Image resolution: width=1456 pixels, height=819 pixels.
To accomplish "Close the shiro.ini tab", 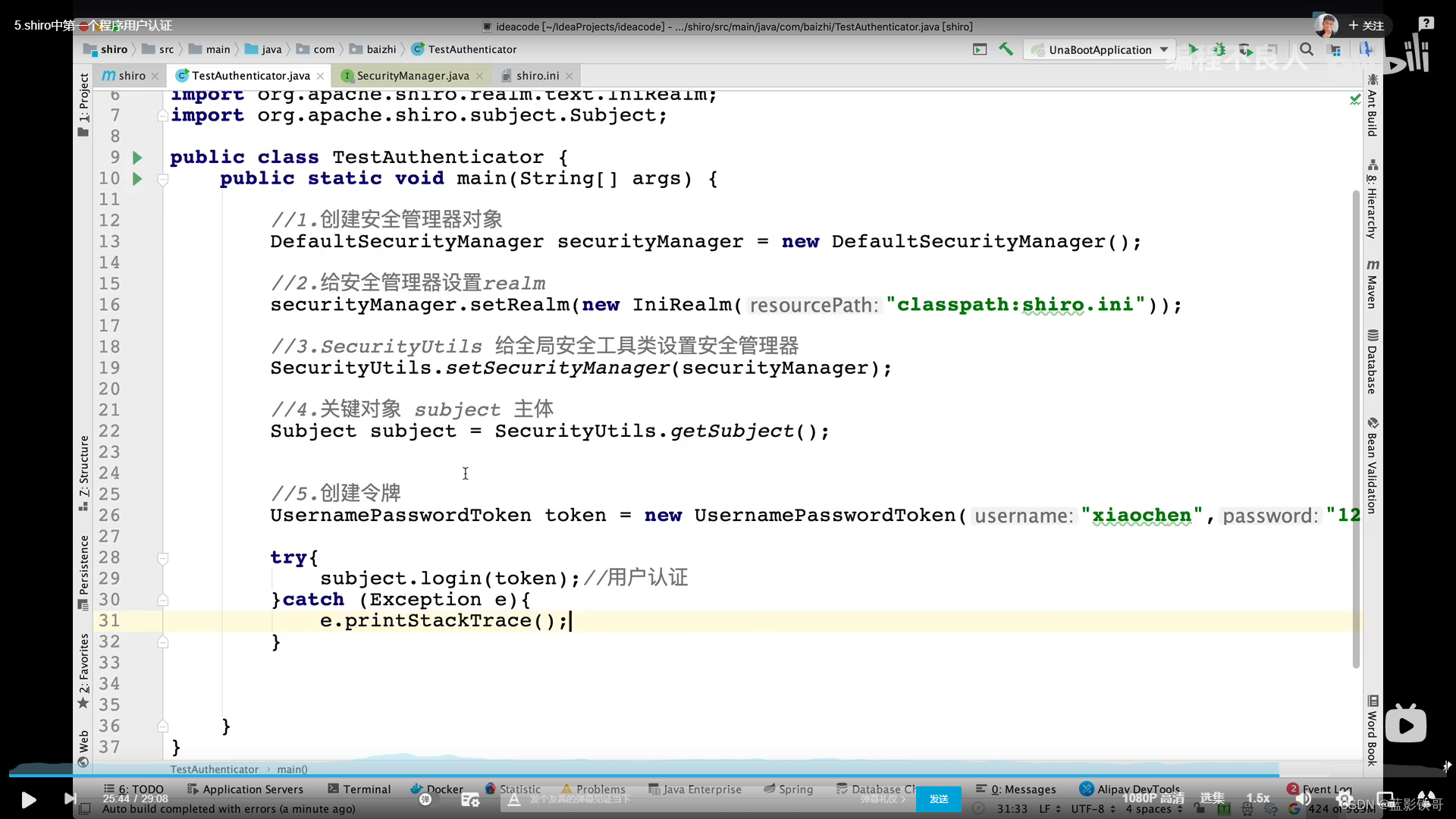I will [x=570, y=76].
